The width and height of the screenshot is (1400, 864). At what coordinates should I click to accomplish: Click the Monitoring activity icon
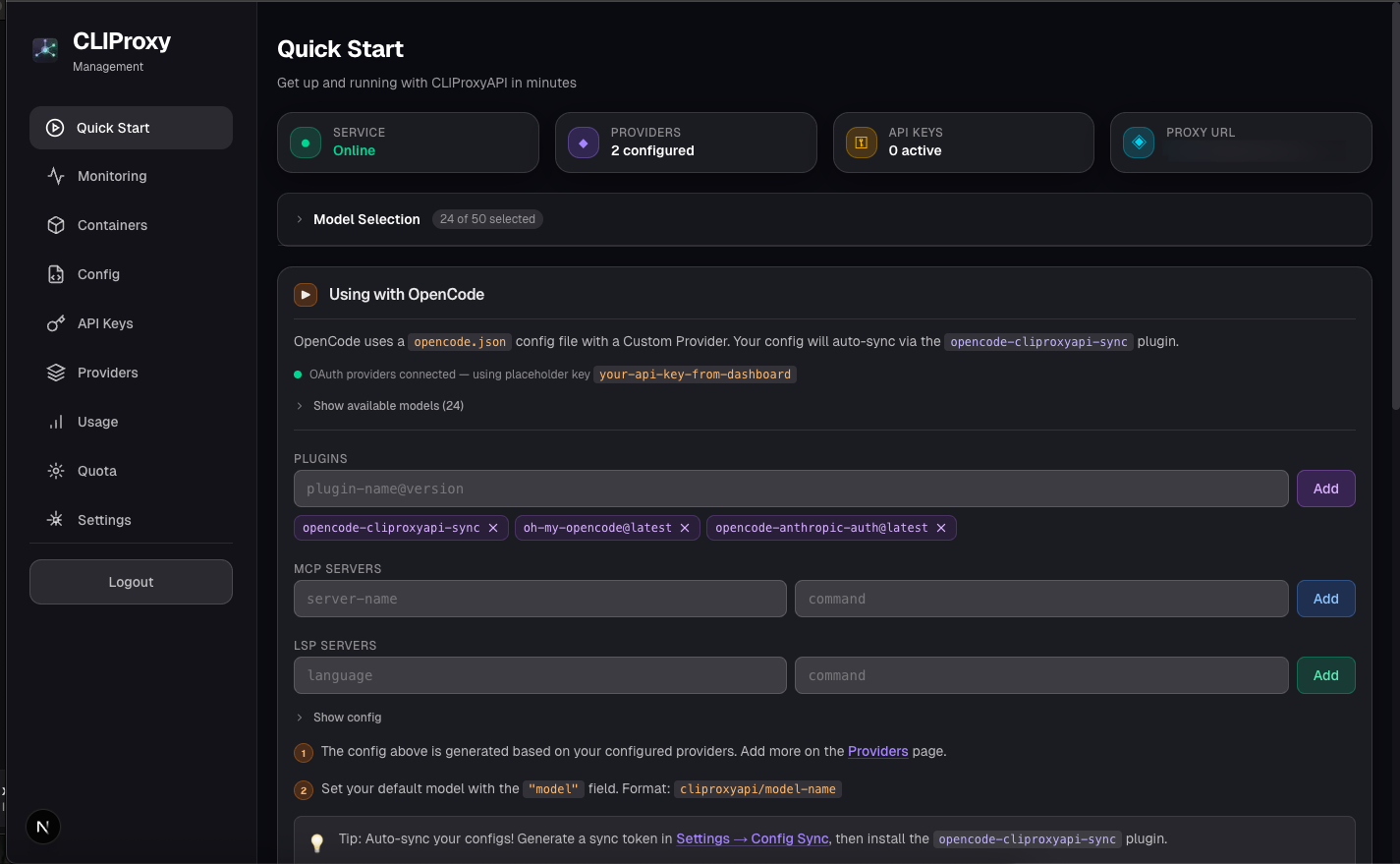tap(56, 176)
